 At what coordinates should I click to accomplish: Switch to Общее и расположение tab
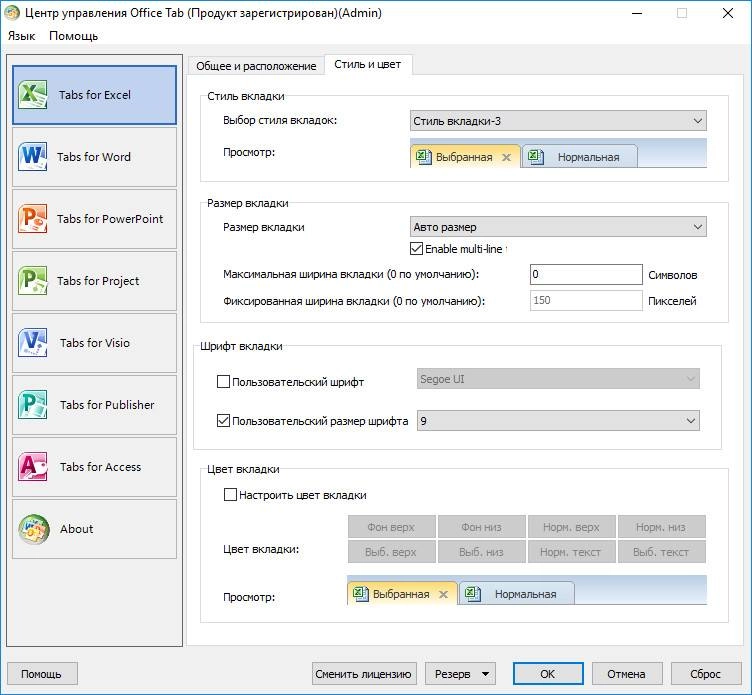[x=256, y=66]
